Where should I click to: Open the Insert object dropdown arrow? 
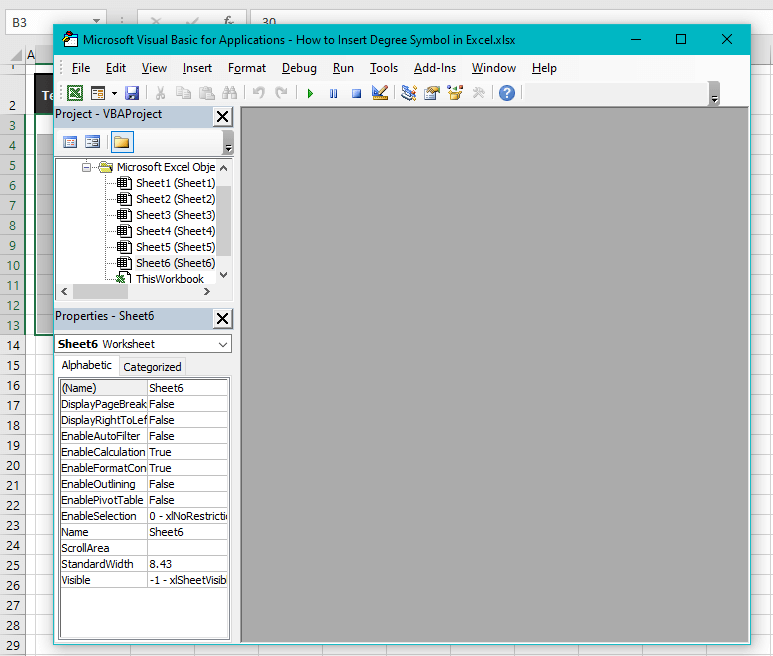tap(114, 93)
